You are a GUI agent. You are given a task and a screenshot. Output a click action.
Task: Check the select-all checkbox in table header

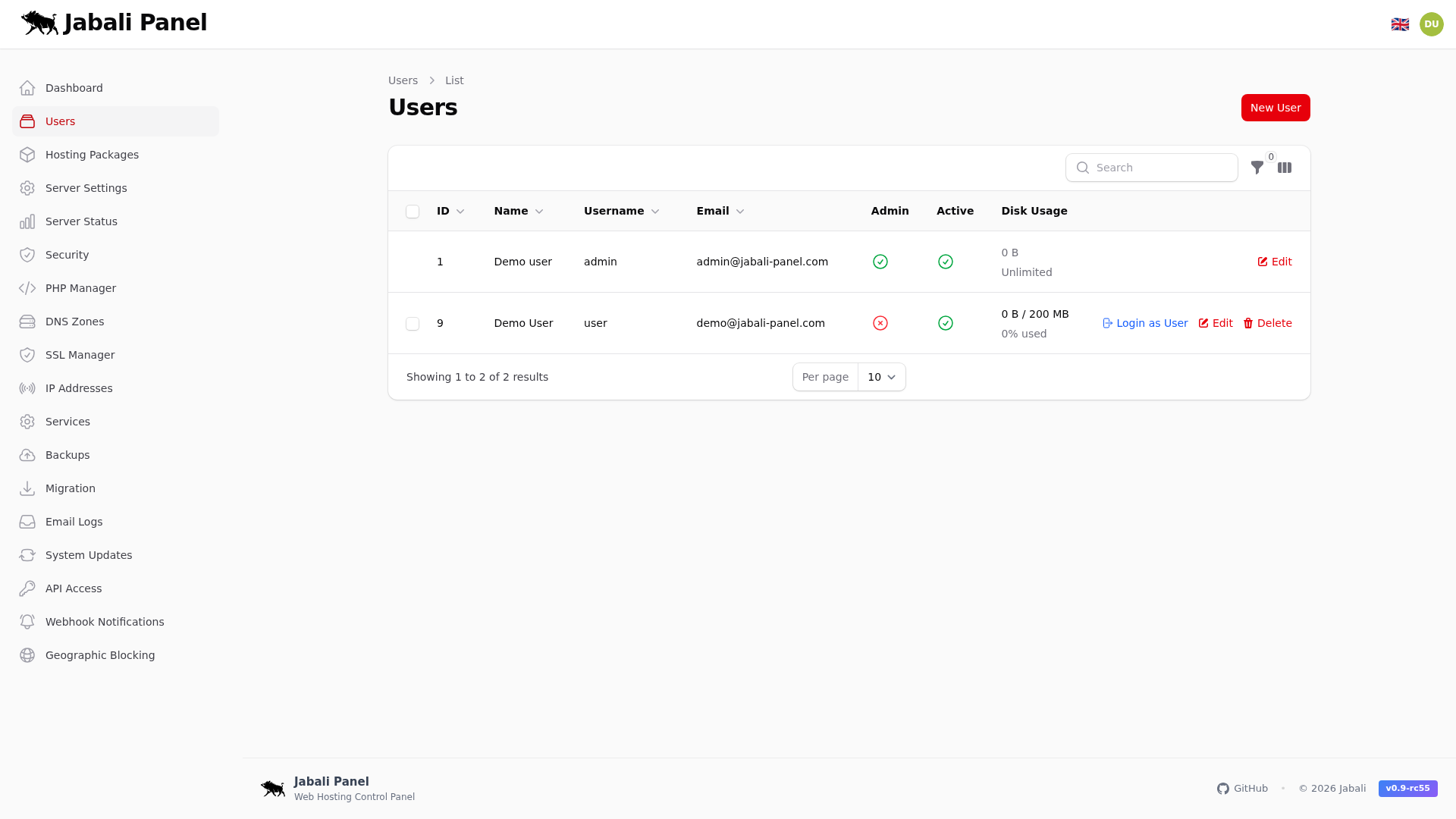tap(413, 211)
